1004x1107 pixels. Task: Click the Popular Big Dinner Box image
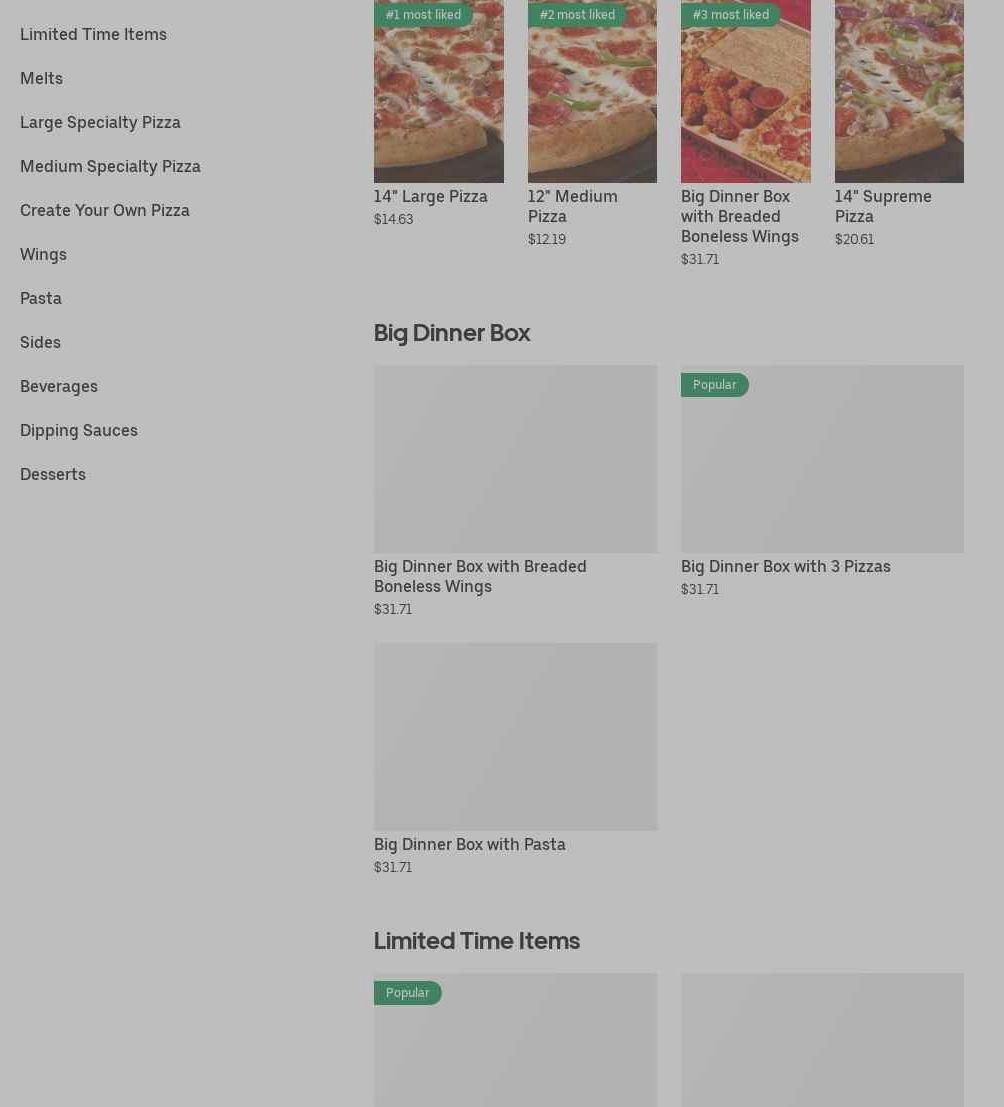822,459
